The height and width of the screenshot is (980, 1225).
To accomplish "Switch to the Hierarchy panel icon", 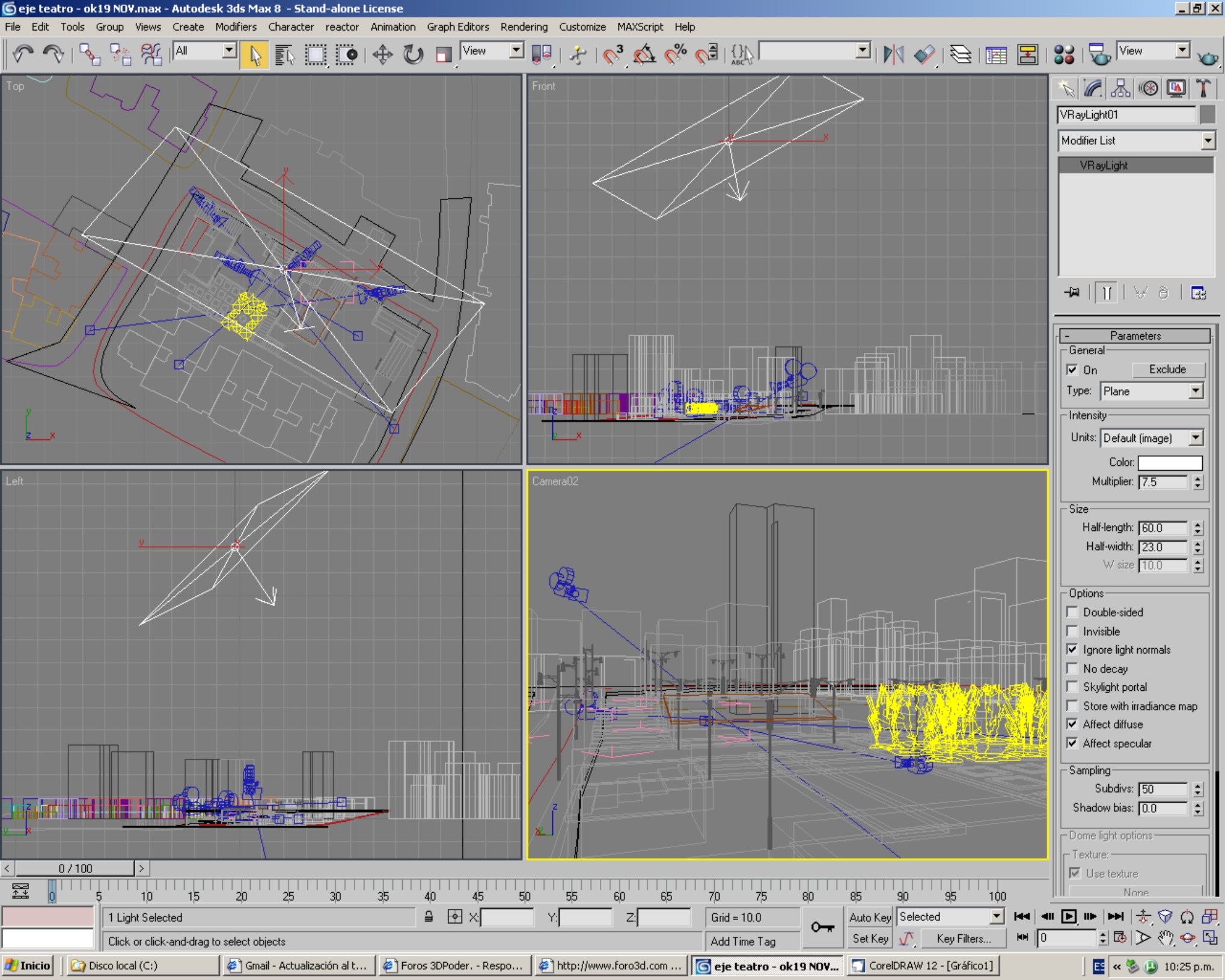I will [1120, 89].
